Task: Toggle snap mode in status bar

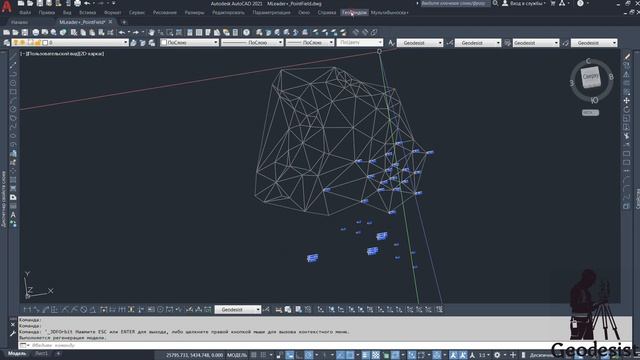Action: click(x=263, y=355)
